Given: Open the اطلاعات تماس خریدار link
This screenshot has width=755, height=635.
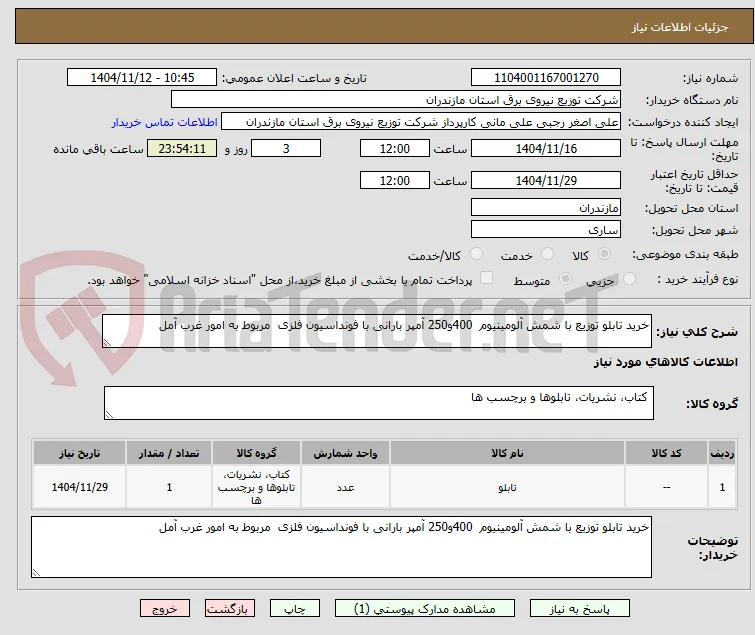Looking at the screenshot, I should tap(165, 122).
